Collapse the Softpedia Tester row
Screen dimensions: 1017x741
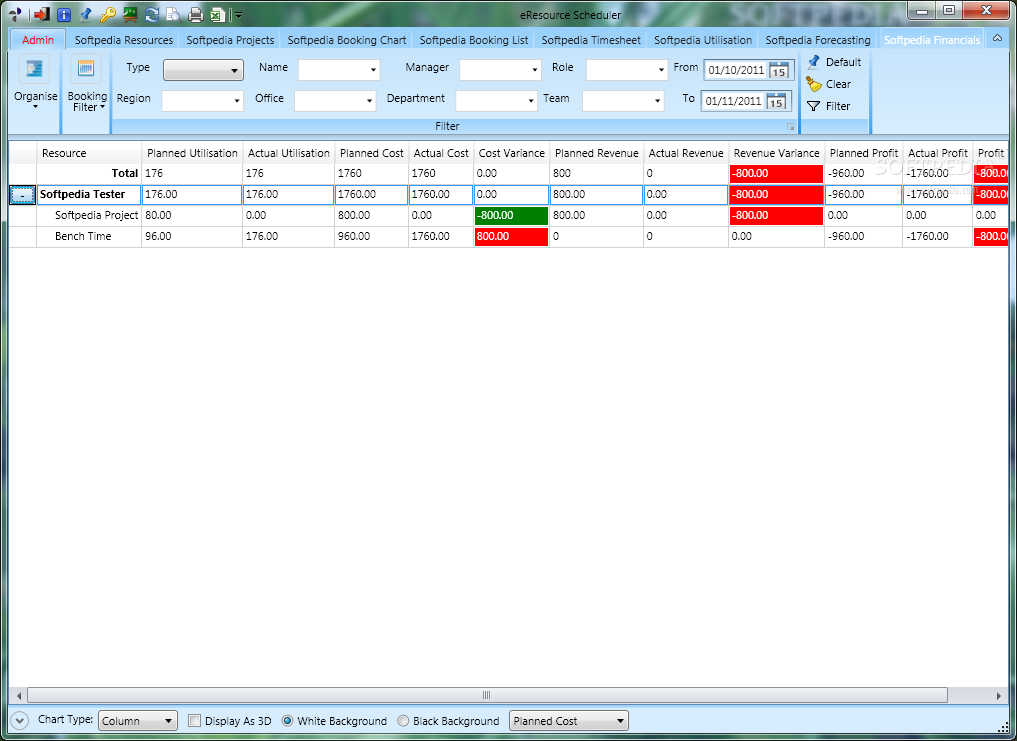[x=23, y=195]
